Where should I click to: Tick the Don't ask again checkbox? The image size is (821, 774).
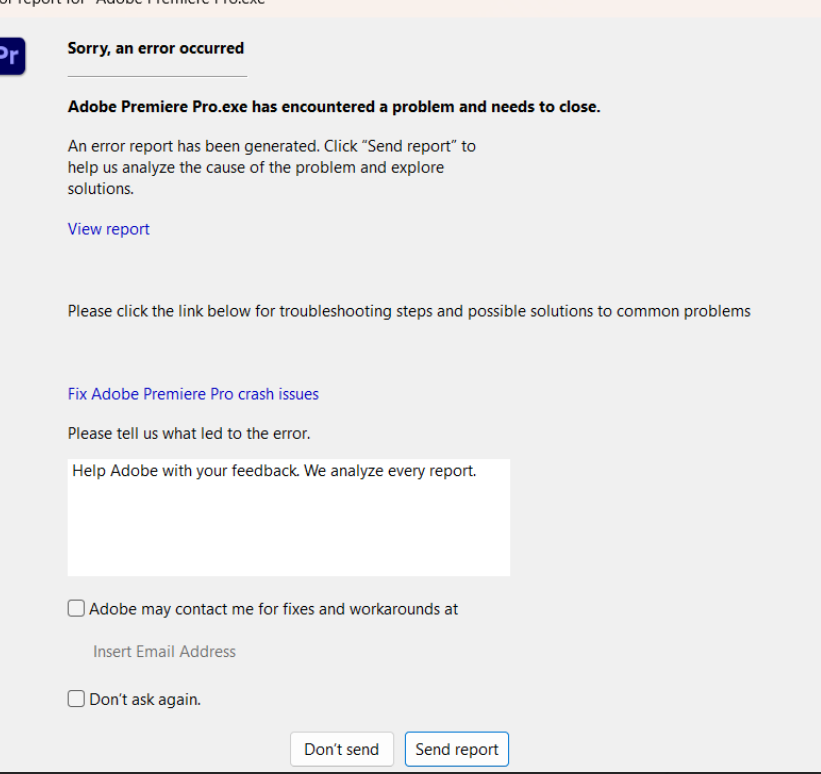point(76,699)
